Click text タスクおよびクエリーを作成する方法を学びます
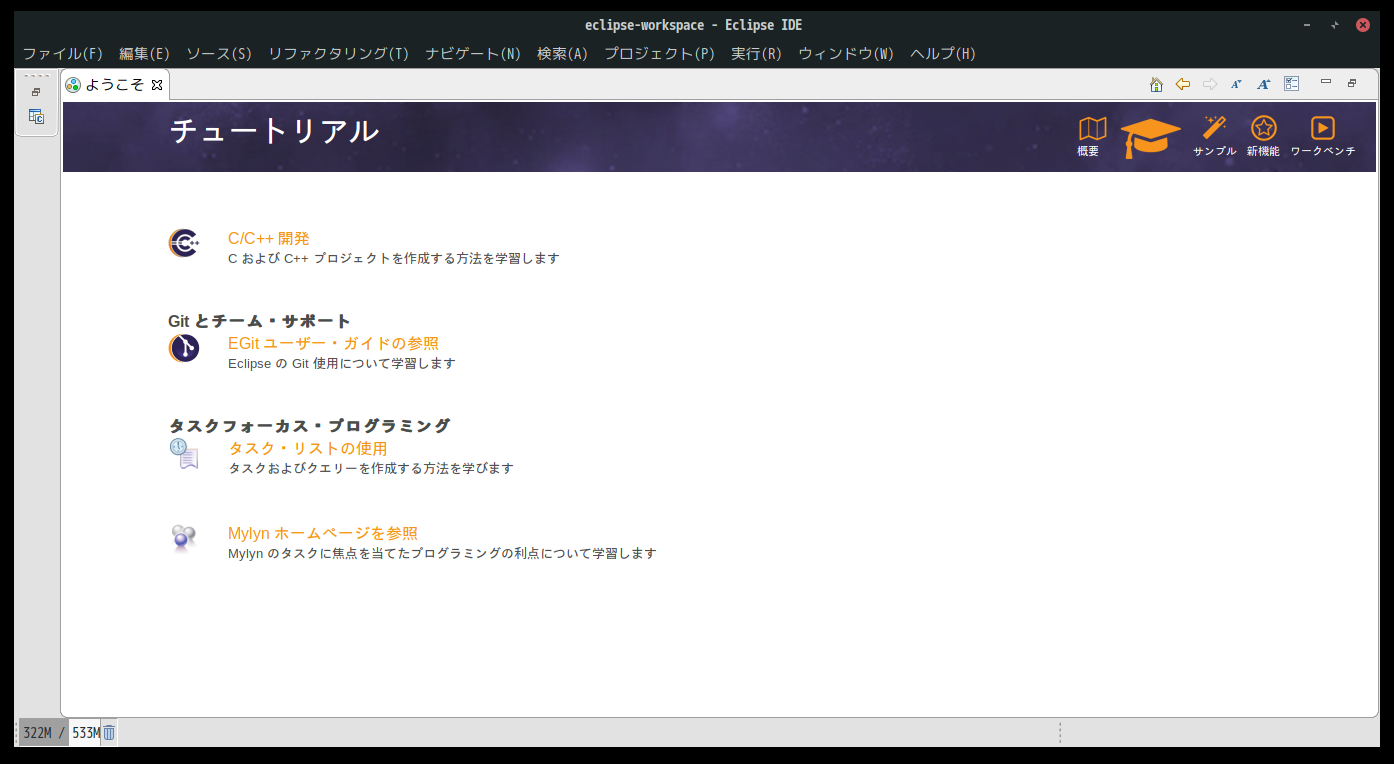This screenshot has height=764, width=1394. click(371, 468)
